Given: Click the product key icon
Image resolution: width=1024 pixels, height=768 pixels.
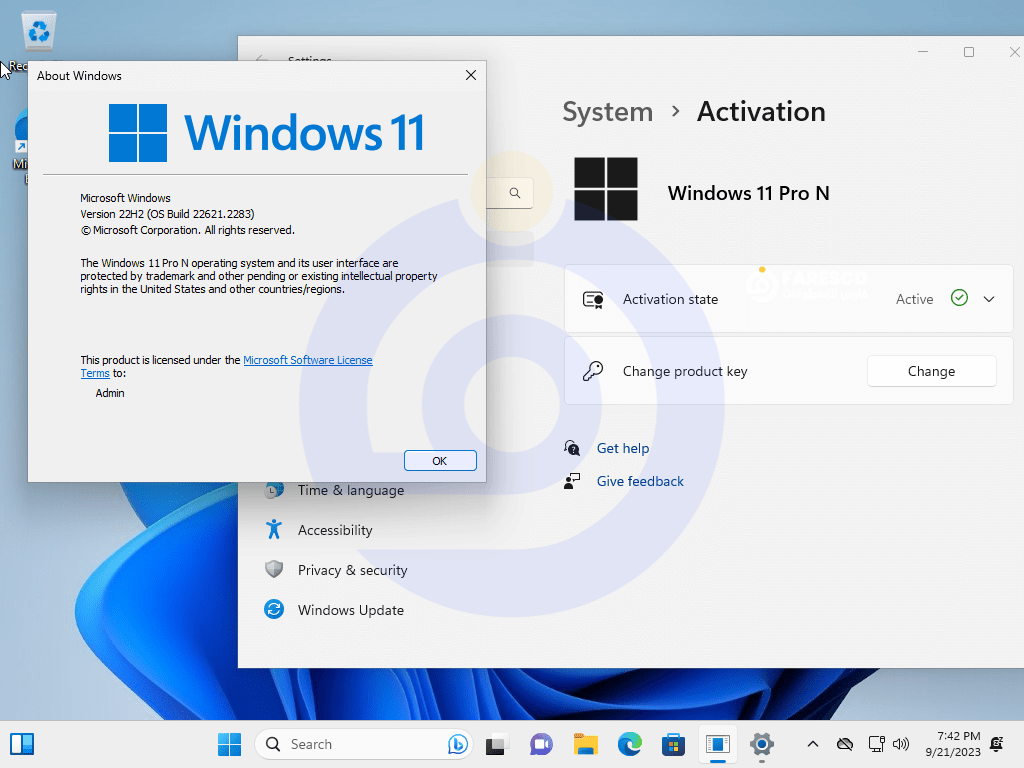Looking at the screenshot, I should click(593, 371).
